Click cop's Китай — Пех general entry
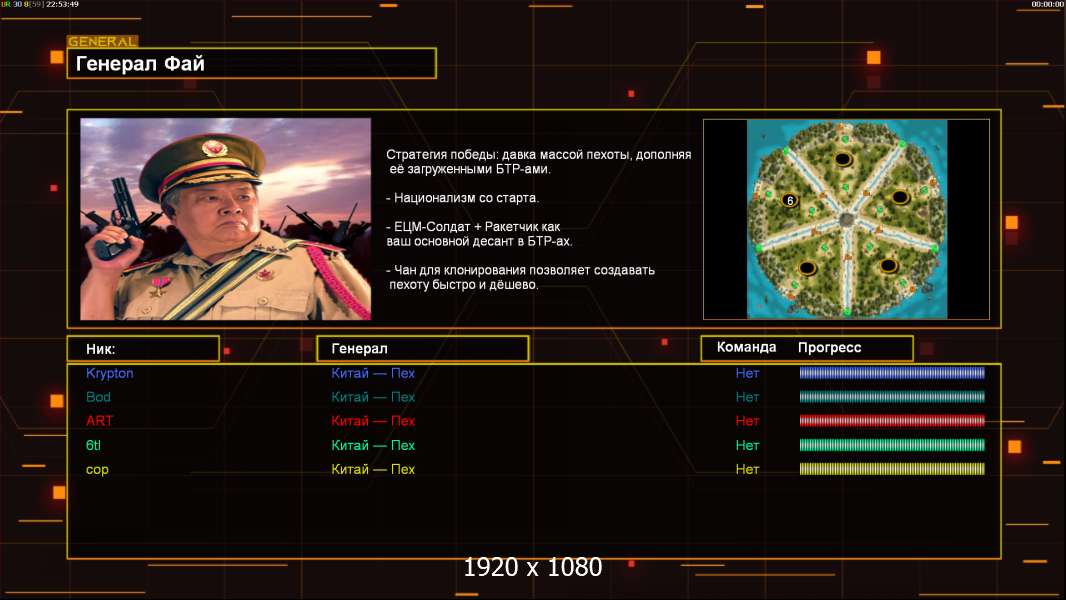The height and width of the screenshot is (600, 1066). click(x=373, y=469)
